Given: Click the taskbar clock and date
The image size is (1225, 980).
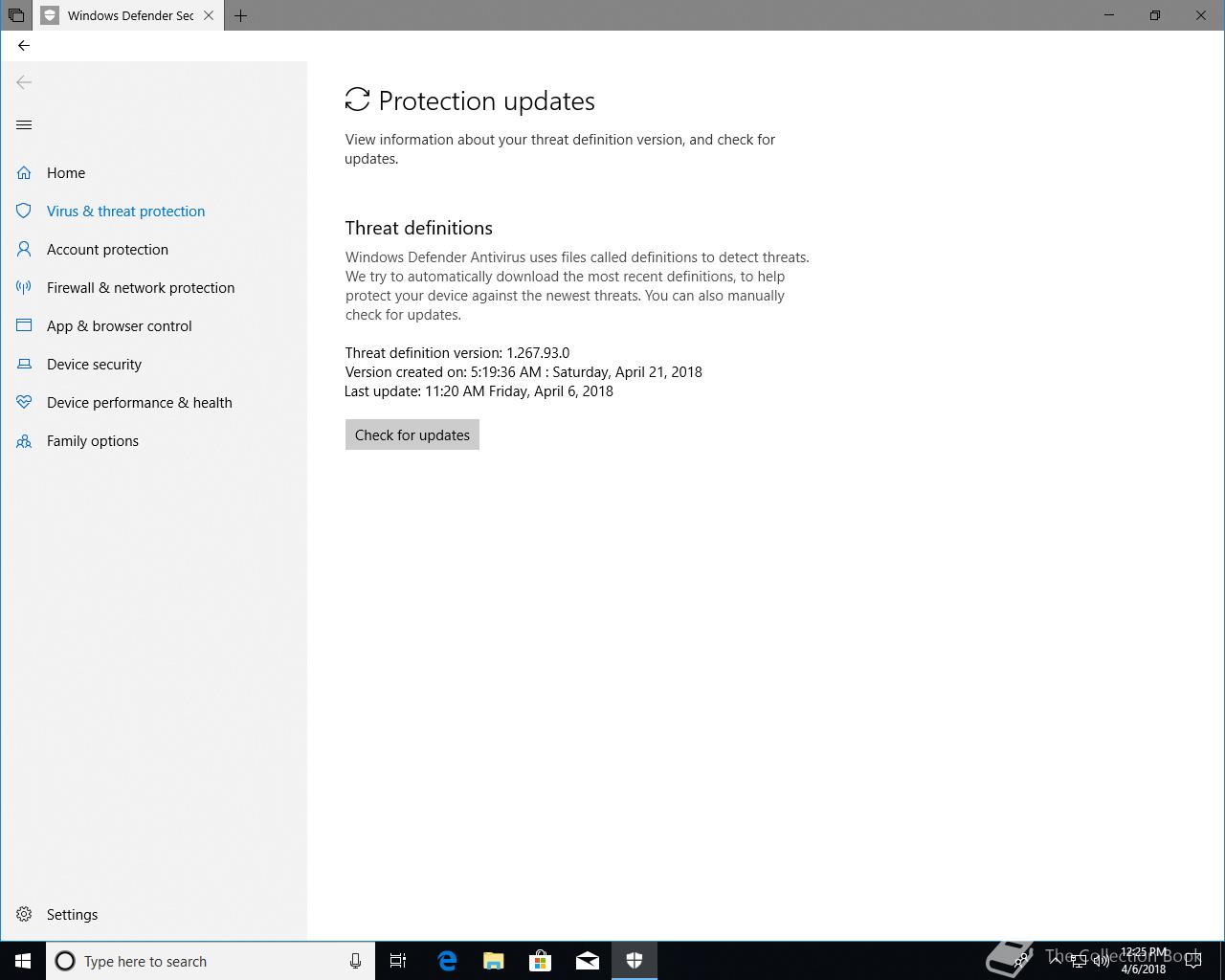Looking at the screenshot, I should (x=1145, y=961).
